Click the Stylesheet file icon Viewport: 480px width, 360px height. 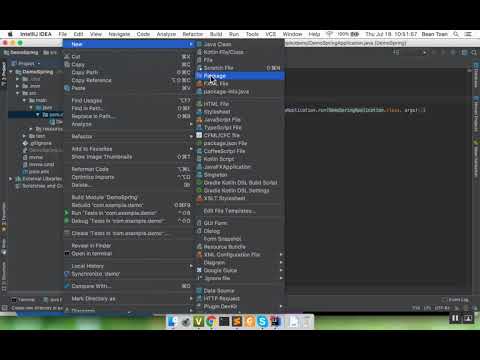[199, 112]
